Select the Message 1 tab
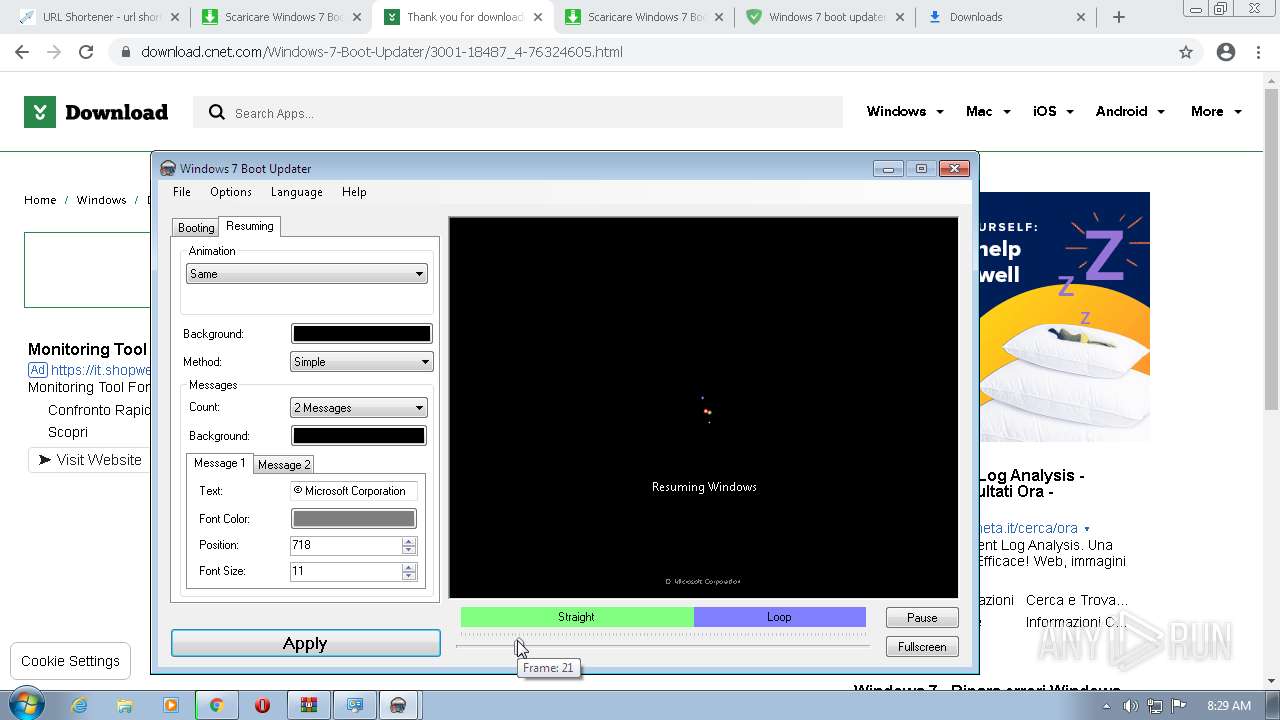This screenshot has height=720, width=1280. point(220,463)
